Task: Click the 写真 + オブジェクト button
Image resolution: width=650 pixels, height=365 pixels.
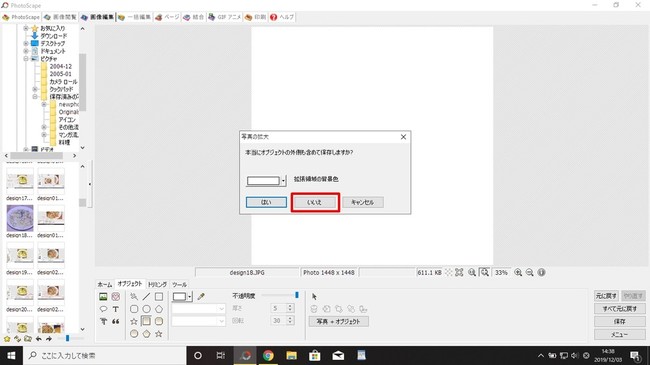Action: pos(338,321)
